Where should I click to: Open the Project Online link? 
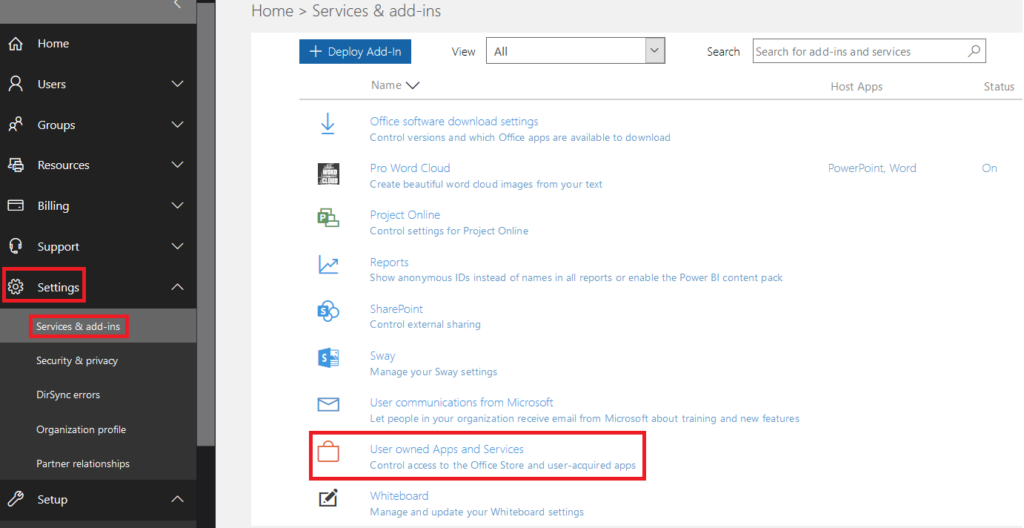tap(405, 215)
